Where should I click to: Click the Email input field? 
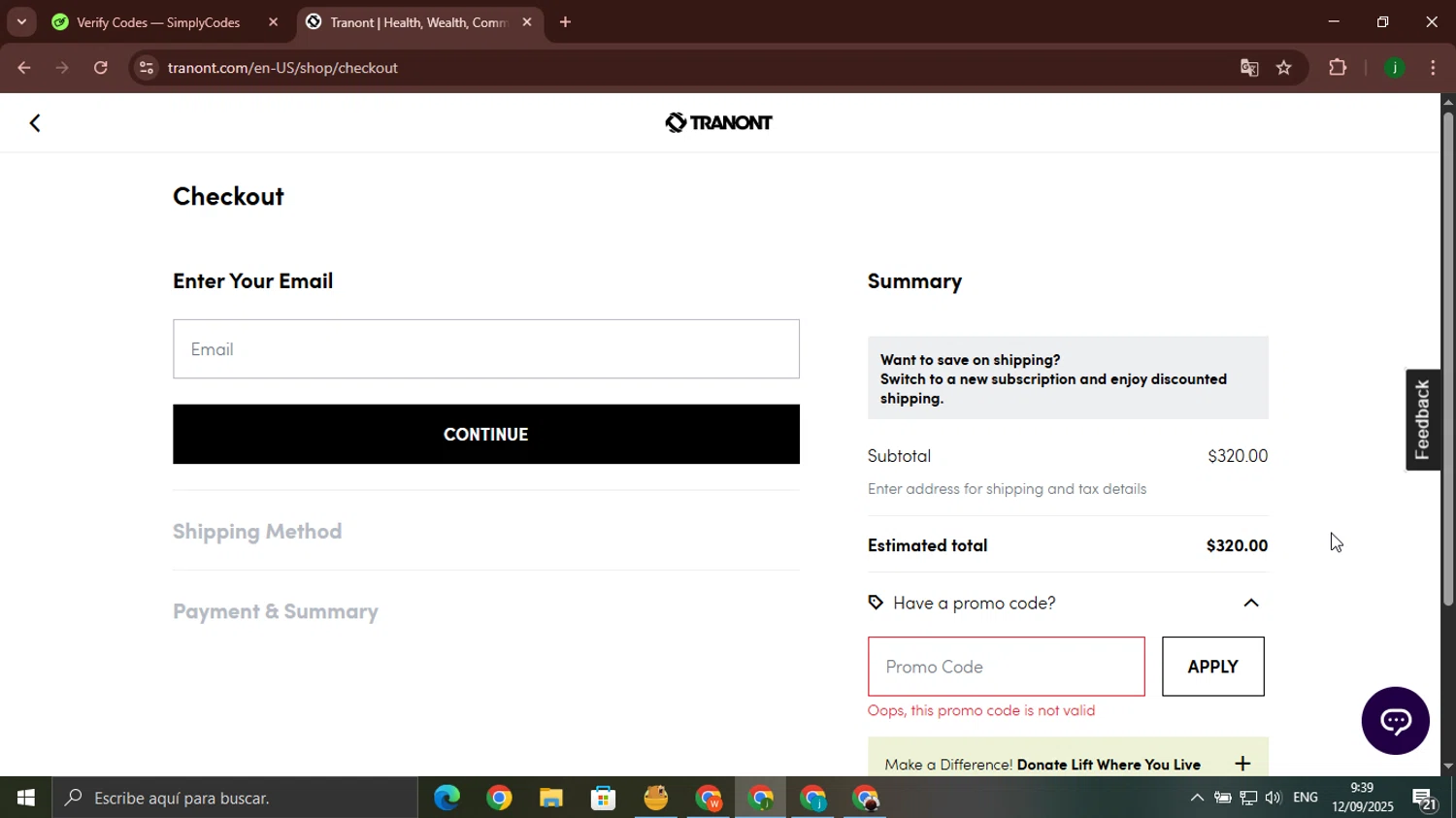(x=486, y=349)
